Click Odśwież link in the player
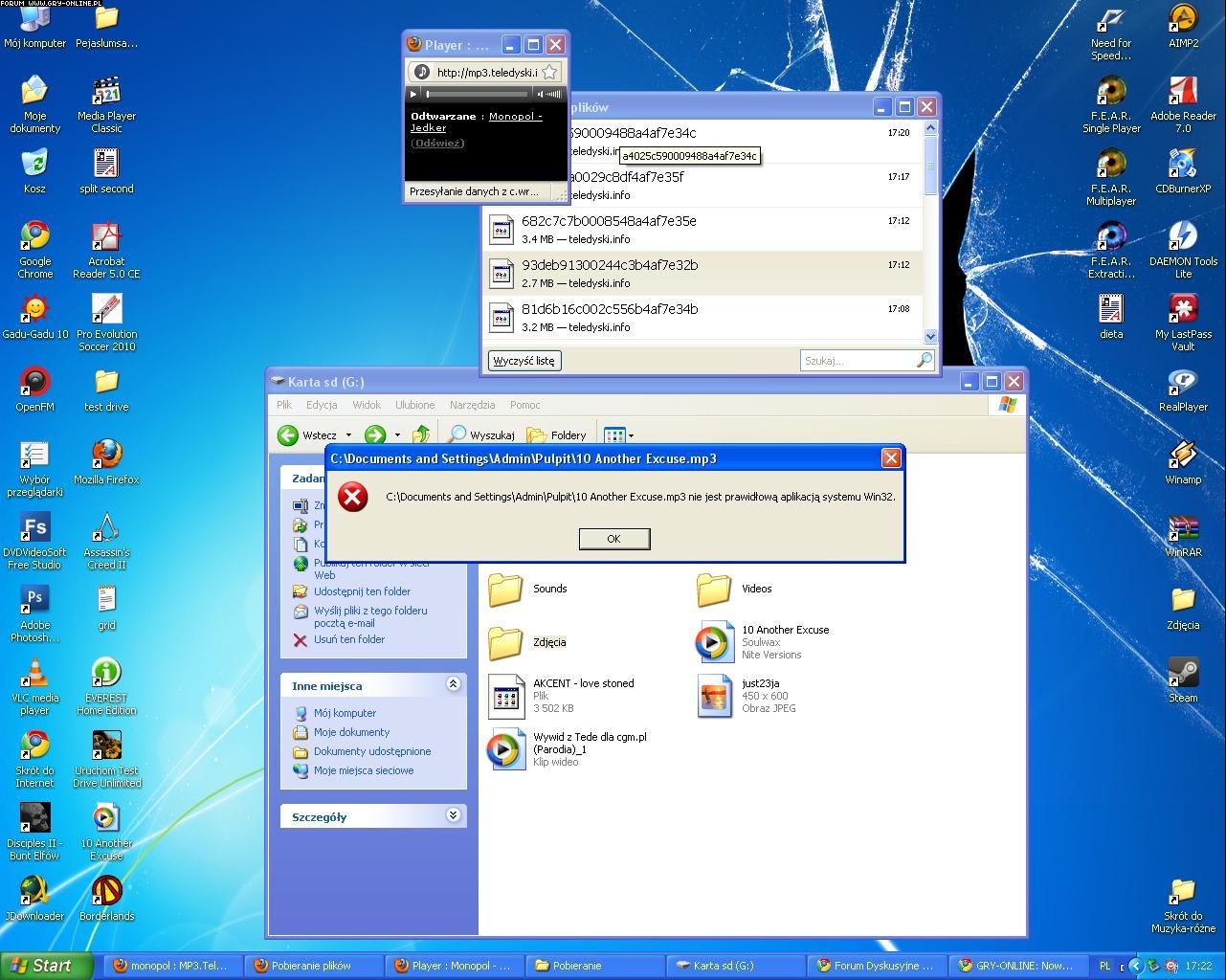This screenshot has width=1226, height=980. [437, 143]
